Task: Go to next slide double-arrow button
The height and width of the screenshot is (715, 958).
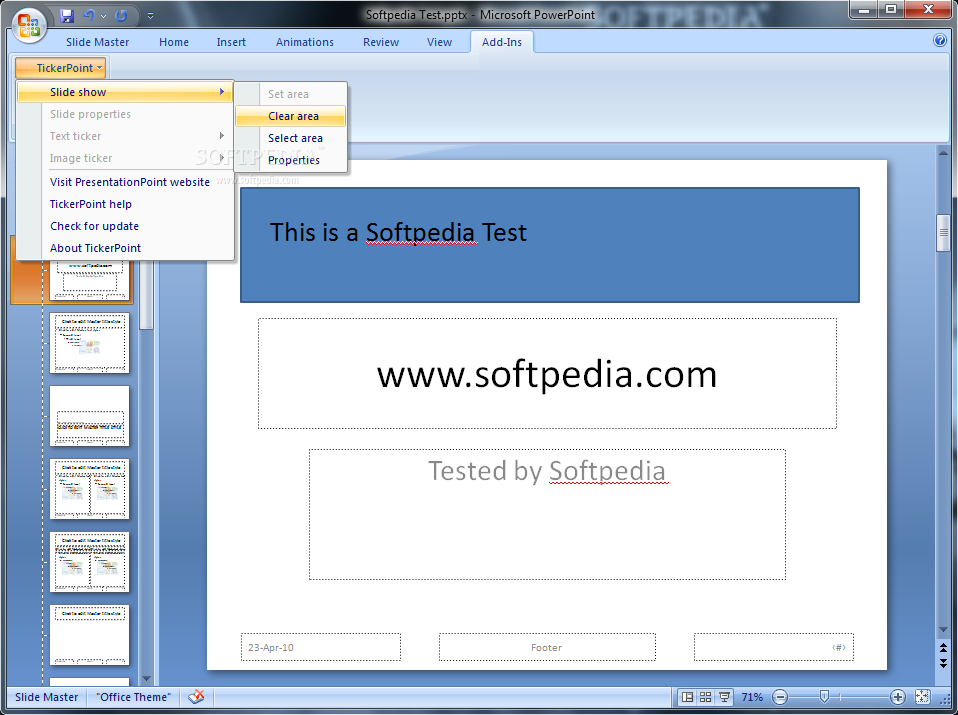Action: pyautogui.click(x=943, y=662)
